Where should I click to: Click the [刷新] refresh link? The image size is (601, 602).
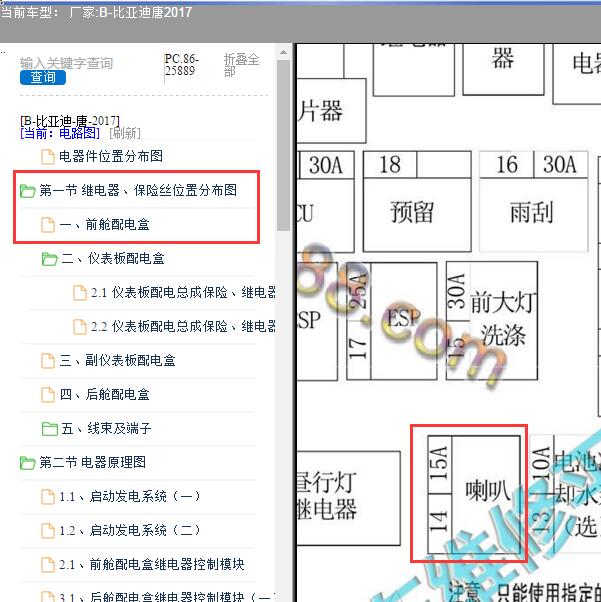point(125,133)
